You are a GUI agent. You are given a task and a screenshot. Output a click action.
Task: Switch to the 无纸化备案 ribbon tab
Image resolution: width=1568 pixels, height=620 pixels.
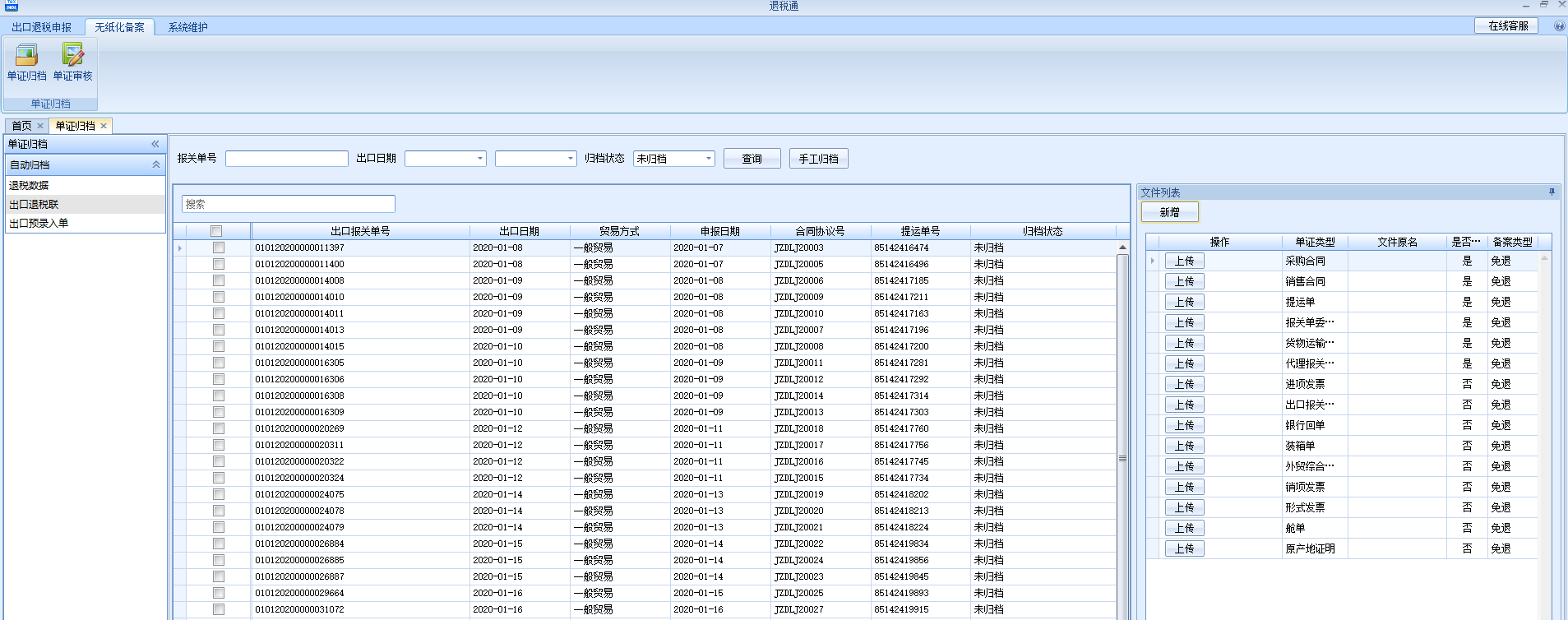pyautogui.click(x=119, y=27)
